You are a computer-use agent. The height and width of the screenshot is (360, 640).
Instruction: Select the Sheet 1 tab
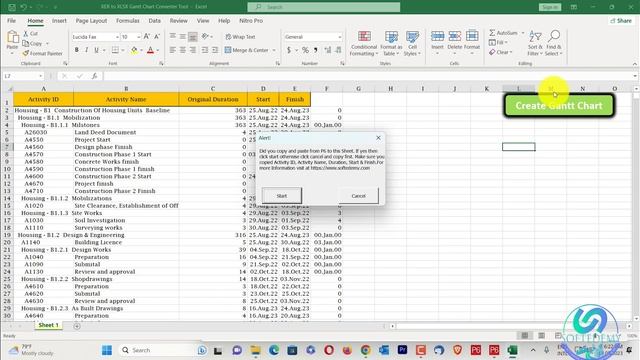(x=49, y=325)
